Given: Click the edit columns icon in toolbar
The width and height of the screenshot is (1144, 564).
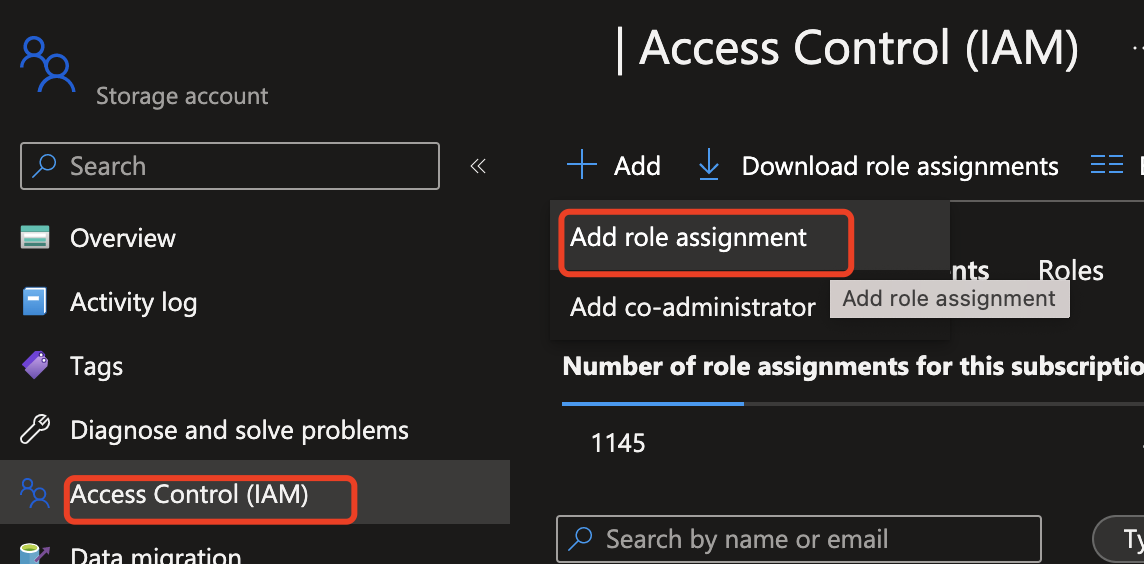Looking at the screenshot, I should pos(1107,165).
